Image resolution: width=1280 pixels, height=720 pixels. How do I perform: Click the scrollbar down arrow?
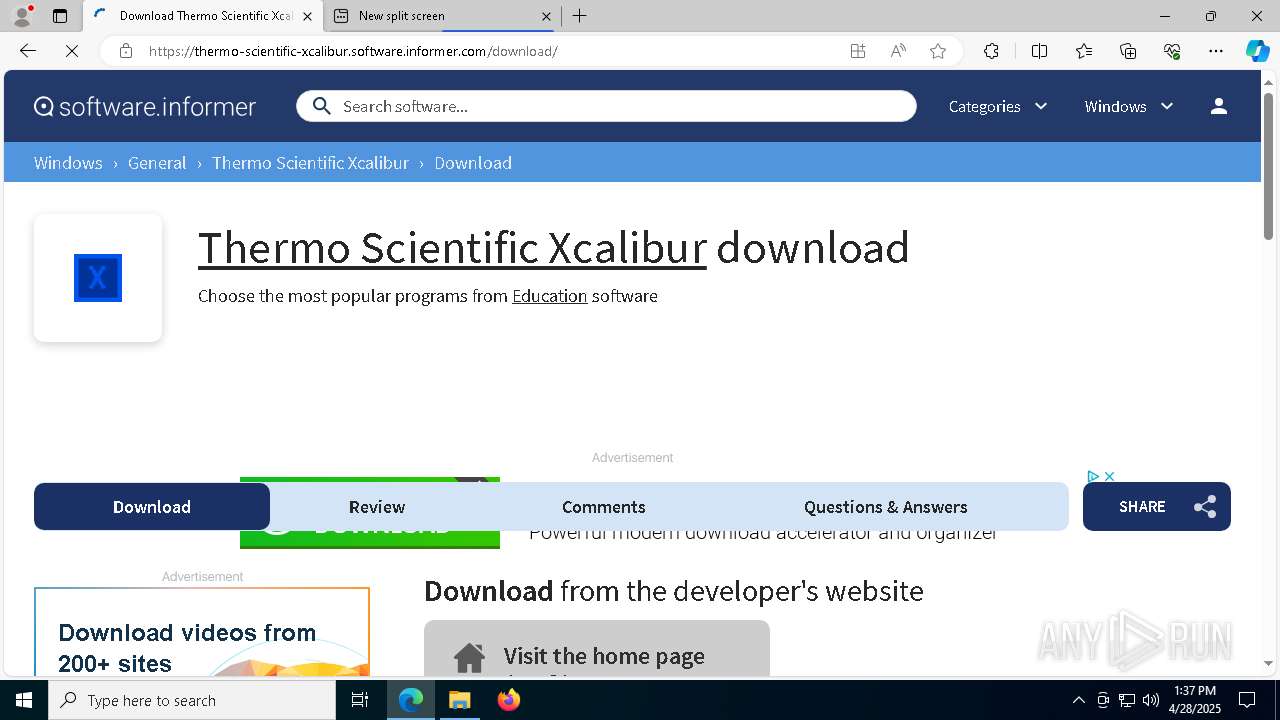[x=1268, y=663]
